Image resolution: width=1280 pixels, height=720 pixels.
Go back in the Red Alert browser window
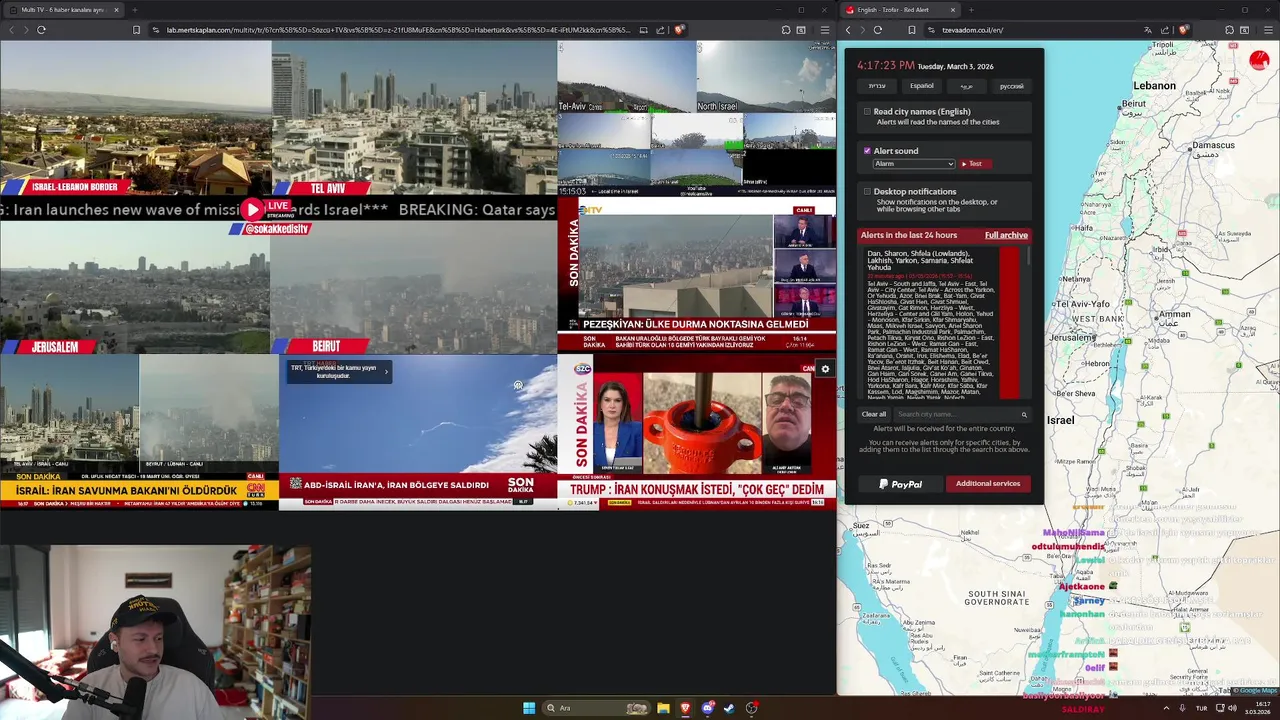848,30
